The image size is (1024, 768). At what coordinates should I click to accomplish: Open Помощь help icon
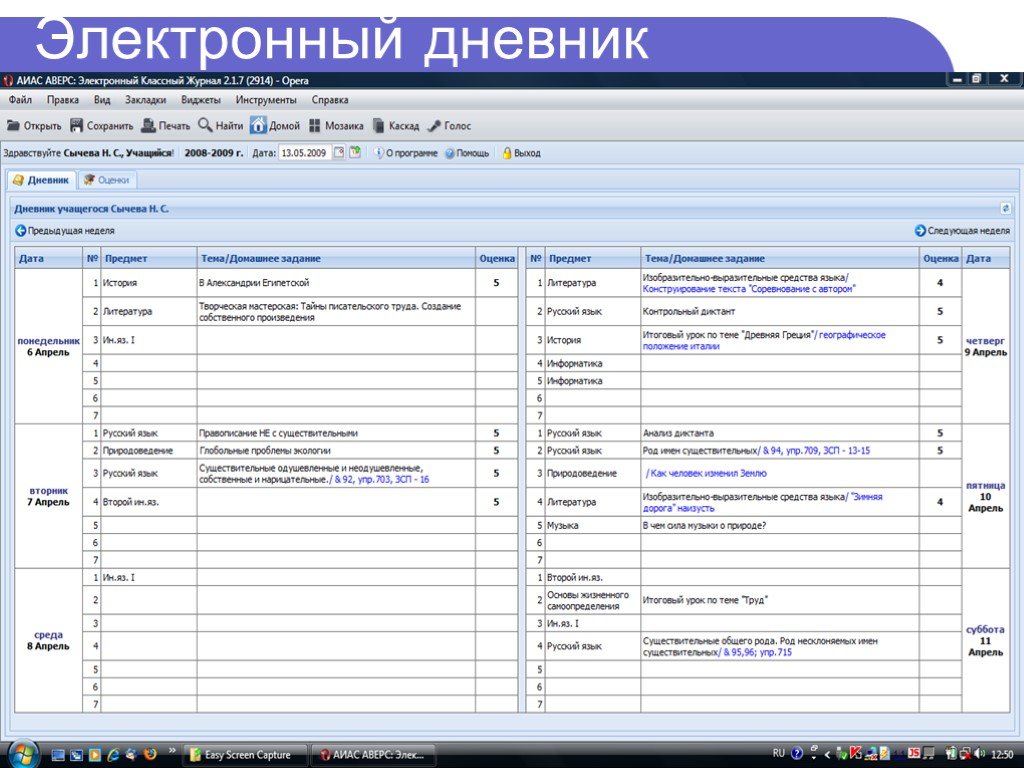pos(450,153)
